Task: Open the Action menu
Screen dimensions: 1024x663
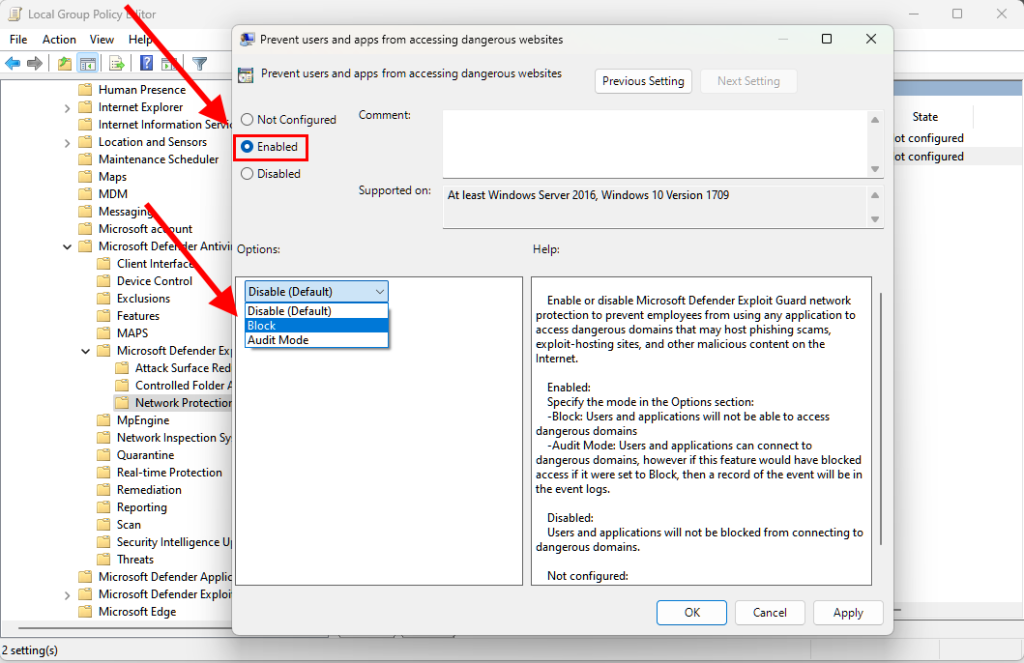Action: click(59, 39)
